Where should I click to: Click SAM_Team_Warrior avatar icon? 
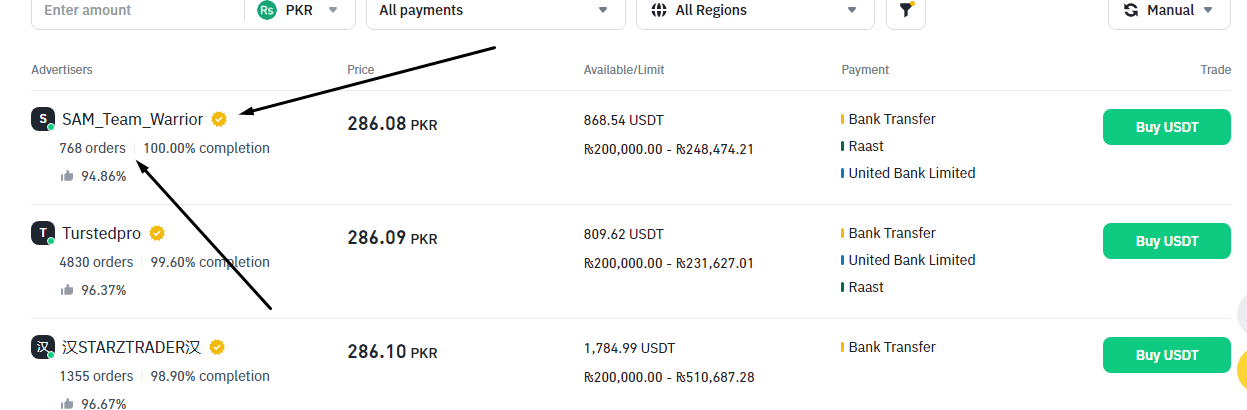tap(42, 119)
